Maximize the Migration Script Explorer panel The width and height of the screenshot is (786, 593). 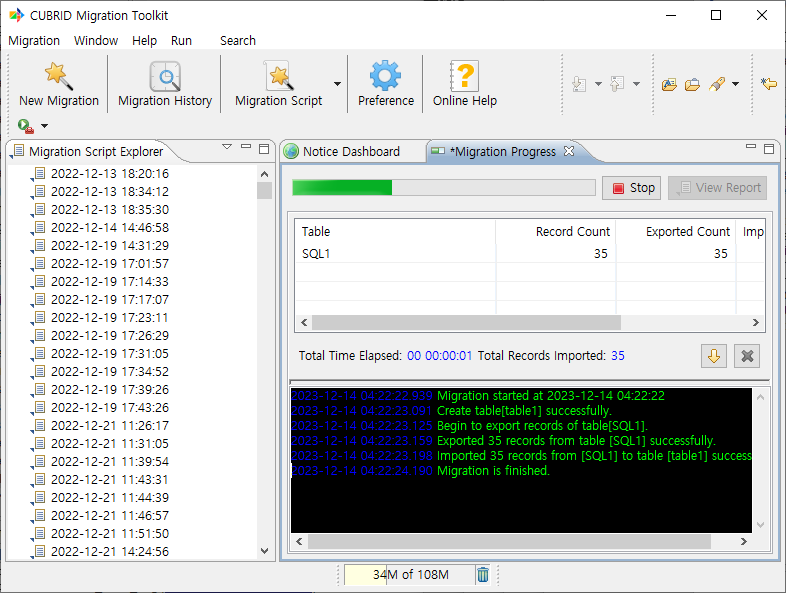[264, 148]
